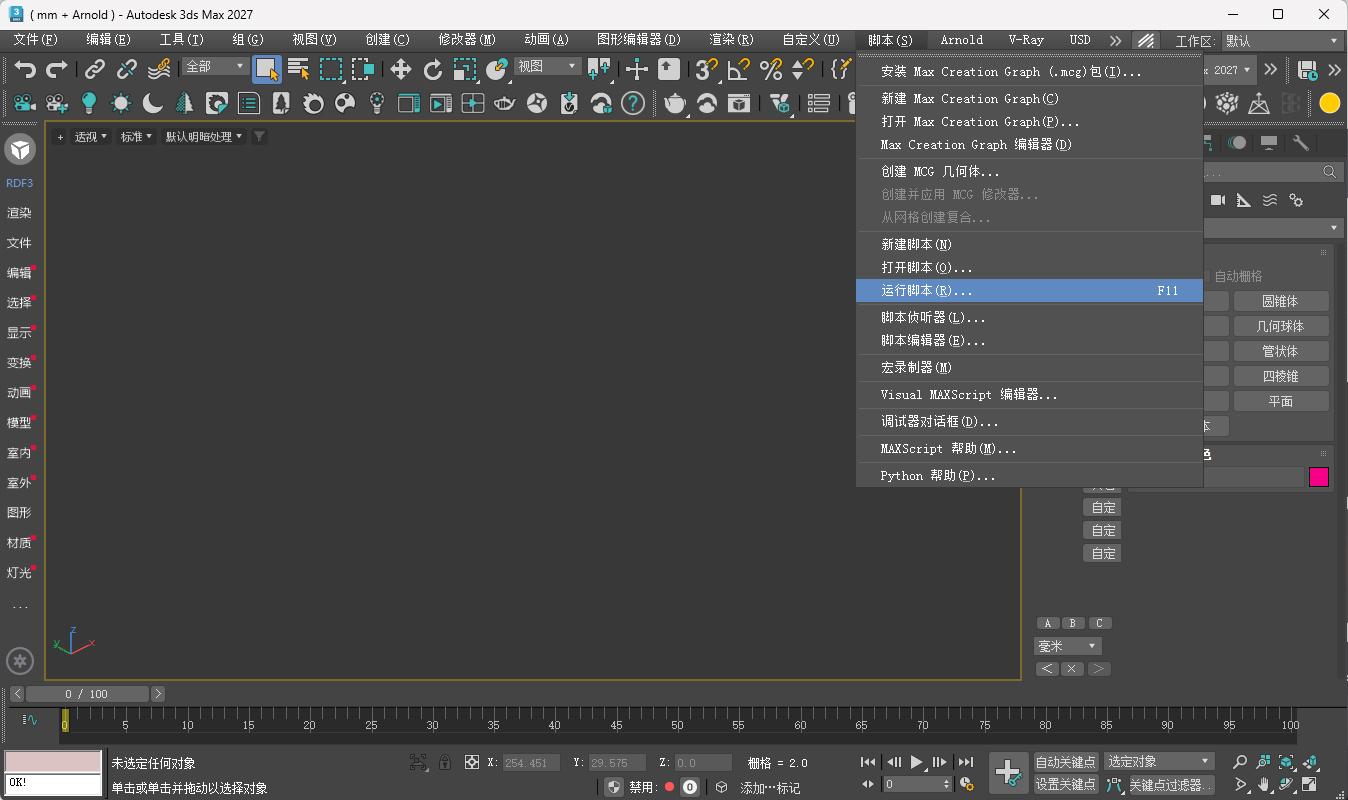Toggle 自动关键点 auto key mode
The height and width of the screenshot is (800, 1348).
click(x=1065, y=762)
